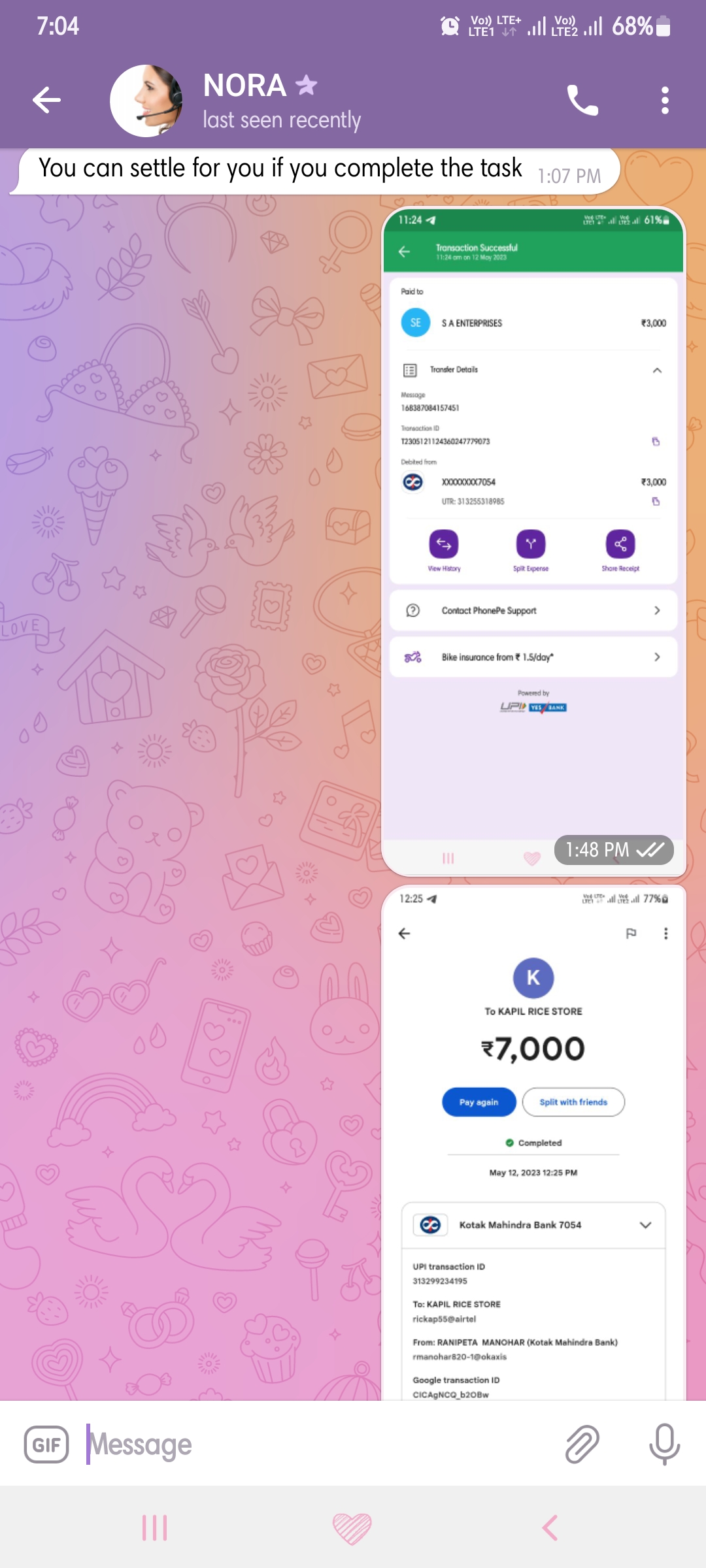The height and width of the screenshot is (1568, 706).
Task: Start a voice call with NORA
Action: tap(582, 100)
